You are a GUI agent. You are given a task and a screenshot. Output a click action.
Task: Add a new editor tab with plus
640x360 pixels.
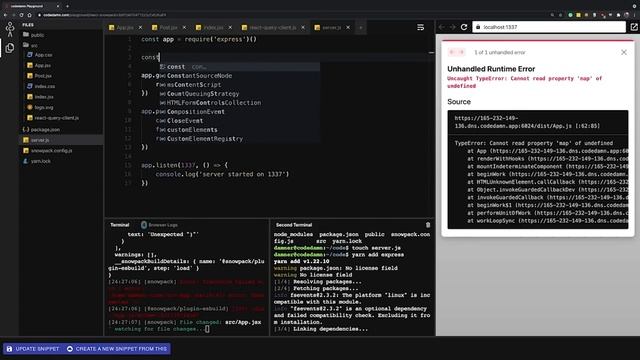point(361,27)
